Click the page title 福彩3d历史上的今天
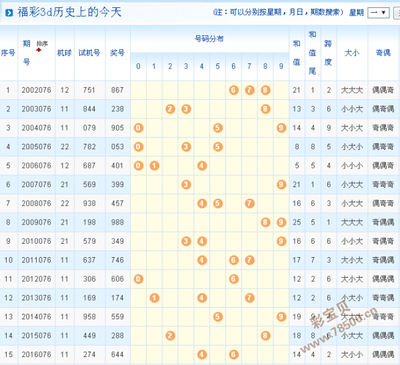The image size is (400, 365). click(69, 12)
